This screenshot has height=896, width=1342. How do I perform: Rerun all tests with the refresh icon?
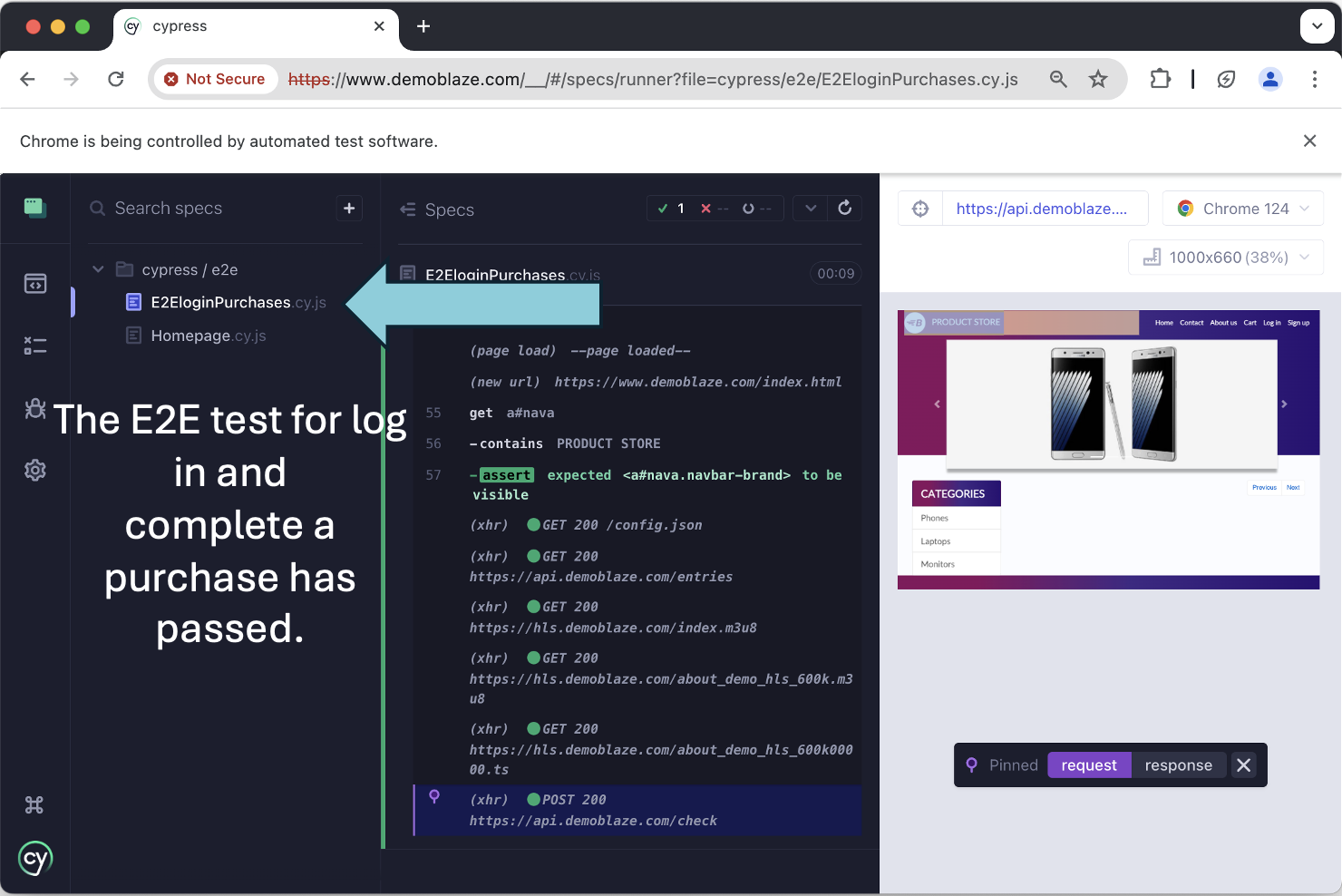[845, 208]
